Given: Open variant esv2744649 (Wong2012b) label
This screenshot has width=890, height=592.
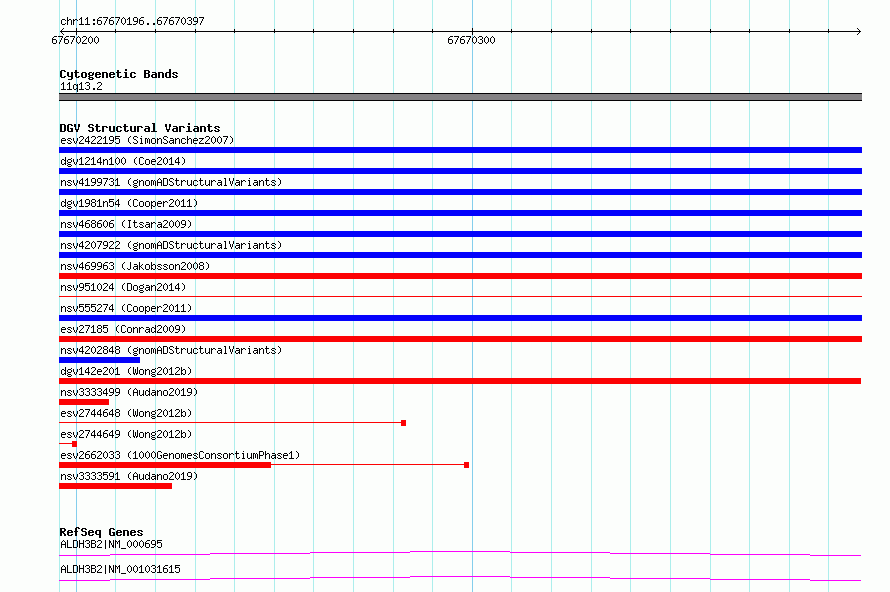Looking at the screenshot, I should tap(126, 434).
